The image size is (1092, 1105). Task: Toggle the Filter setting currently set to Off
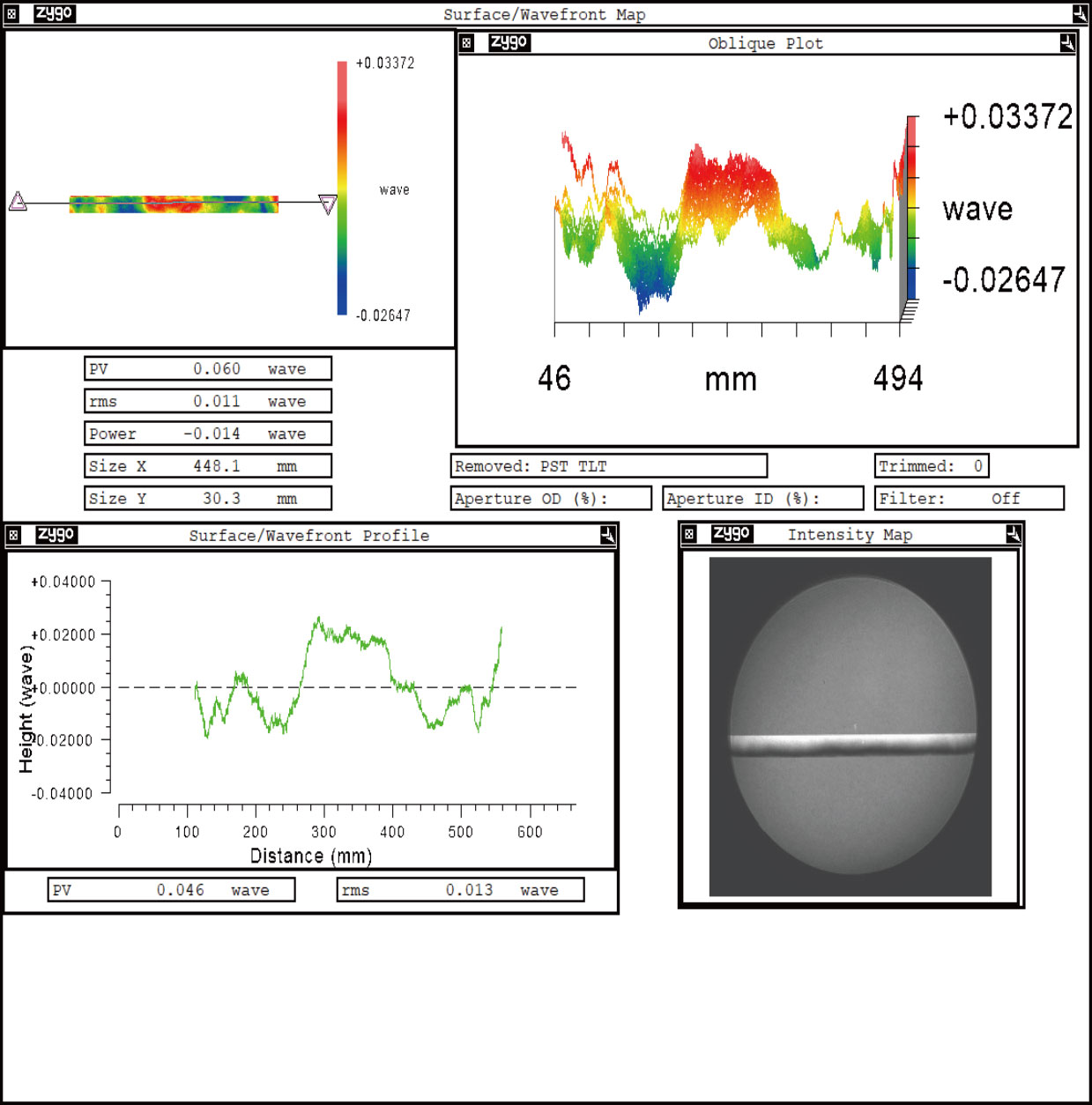[969, 498]
